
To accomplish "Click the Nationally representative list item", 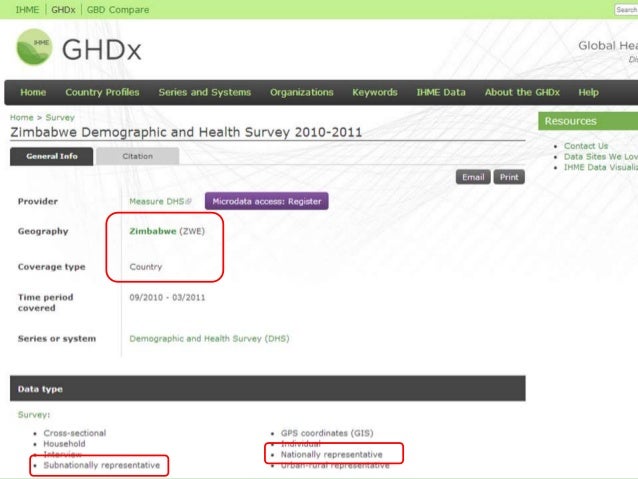I will pos(332,455).
